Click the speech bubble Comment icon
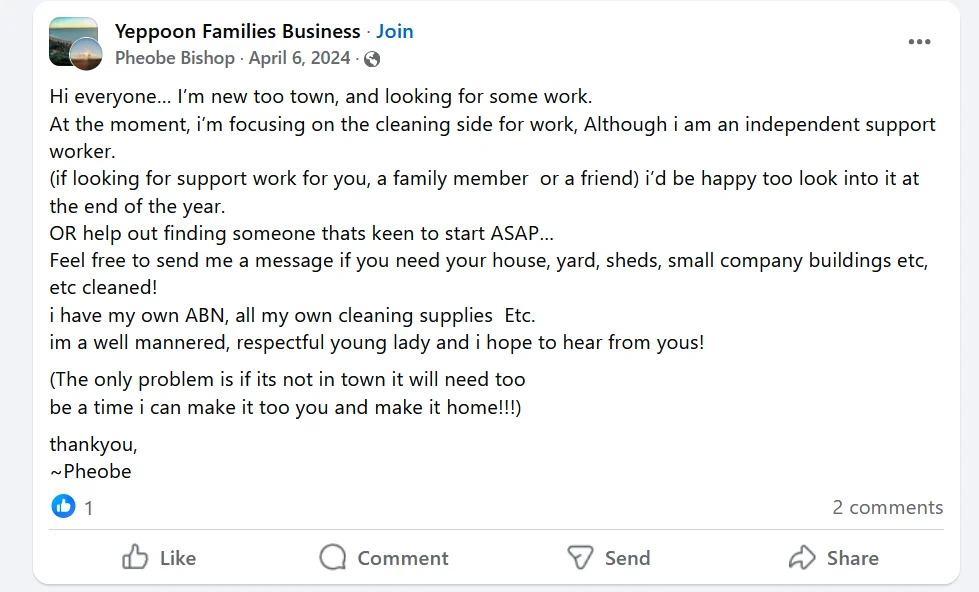The width and height of the screenshot is (979, 592). pyautogui.click(x=333, y=558)
